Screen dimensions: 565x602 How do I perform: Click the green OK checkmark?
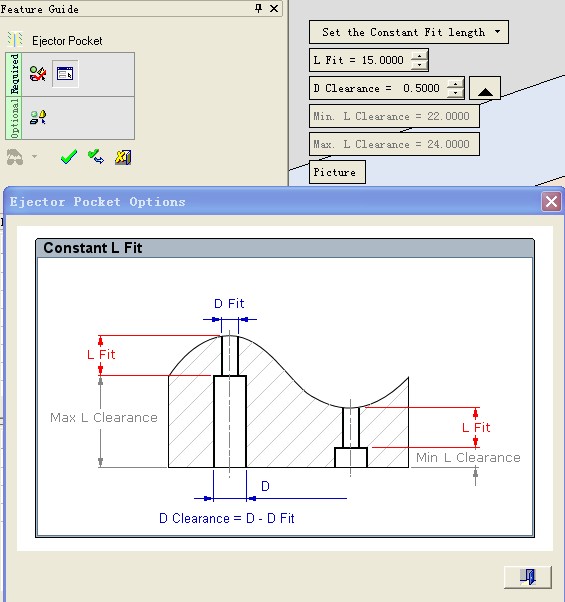pyautogui.click(x=69, y=157)
